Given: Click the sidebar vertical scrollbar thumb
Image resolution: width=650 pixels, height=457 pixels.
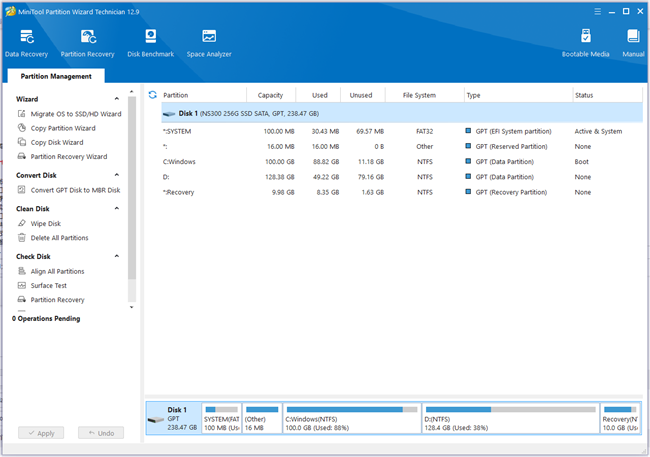Looking at the screenshot, I should [x=132, y=188].
